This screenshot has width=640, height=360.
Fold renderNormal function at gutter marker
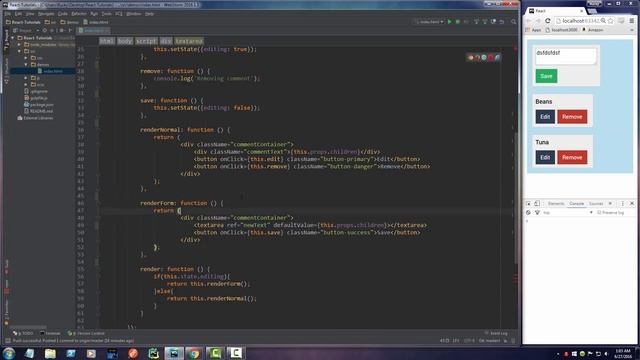coord(97,130)
